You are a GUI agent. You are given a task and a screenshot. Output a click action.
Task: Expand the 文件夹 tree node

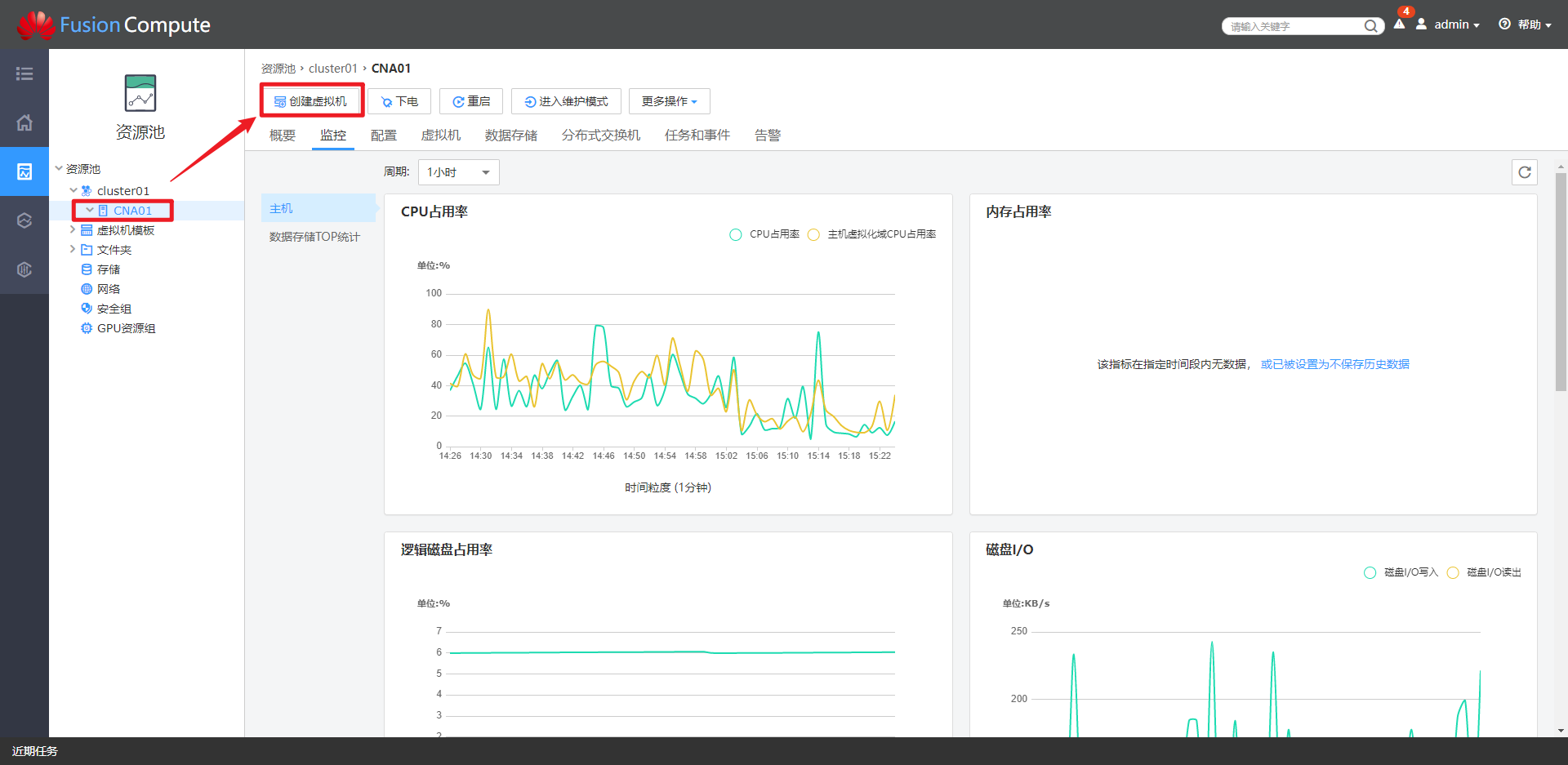[x=73, y=249]
